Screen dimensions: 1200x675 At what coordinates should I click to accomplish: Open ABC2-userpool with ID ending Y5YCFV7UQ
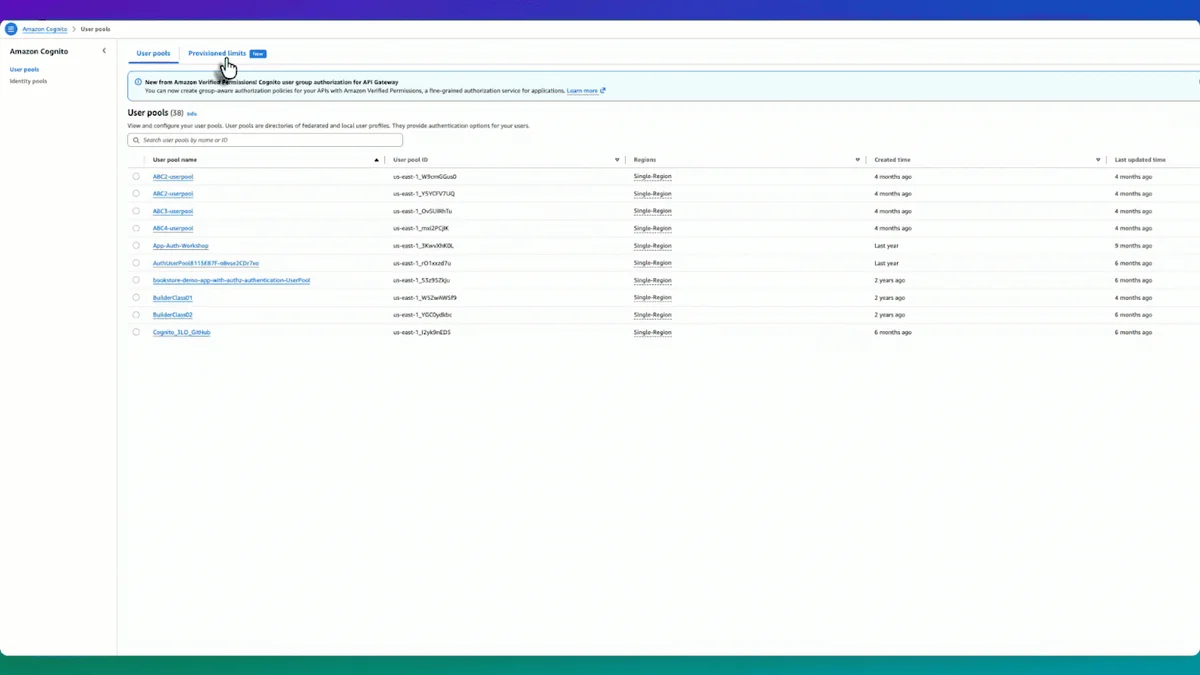click(173, 194)
